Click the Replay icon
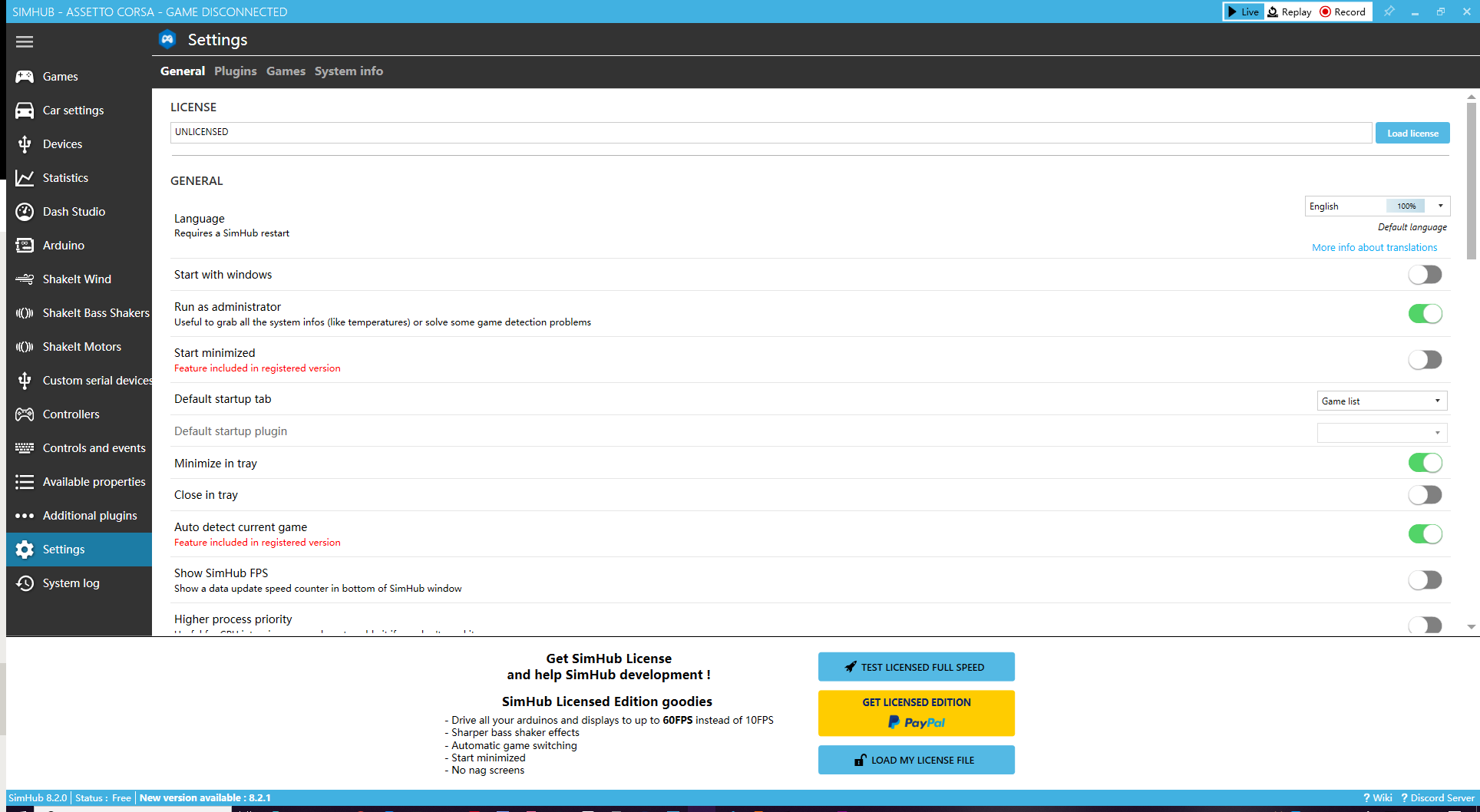This screenshot has height=812, width=1480. click(x=1273, y=12)
